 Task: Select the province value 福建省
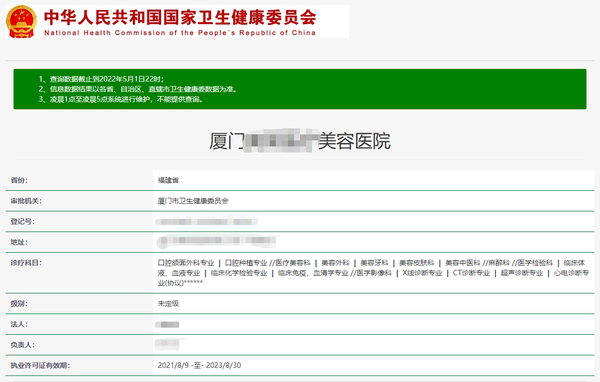coord(168,180)
